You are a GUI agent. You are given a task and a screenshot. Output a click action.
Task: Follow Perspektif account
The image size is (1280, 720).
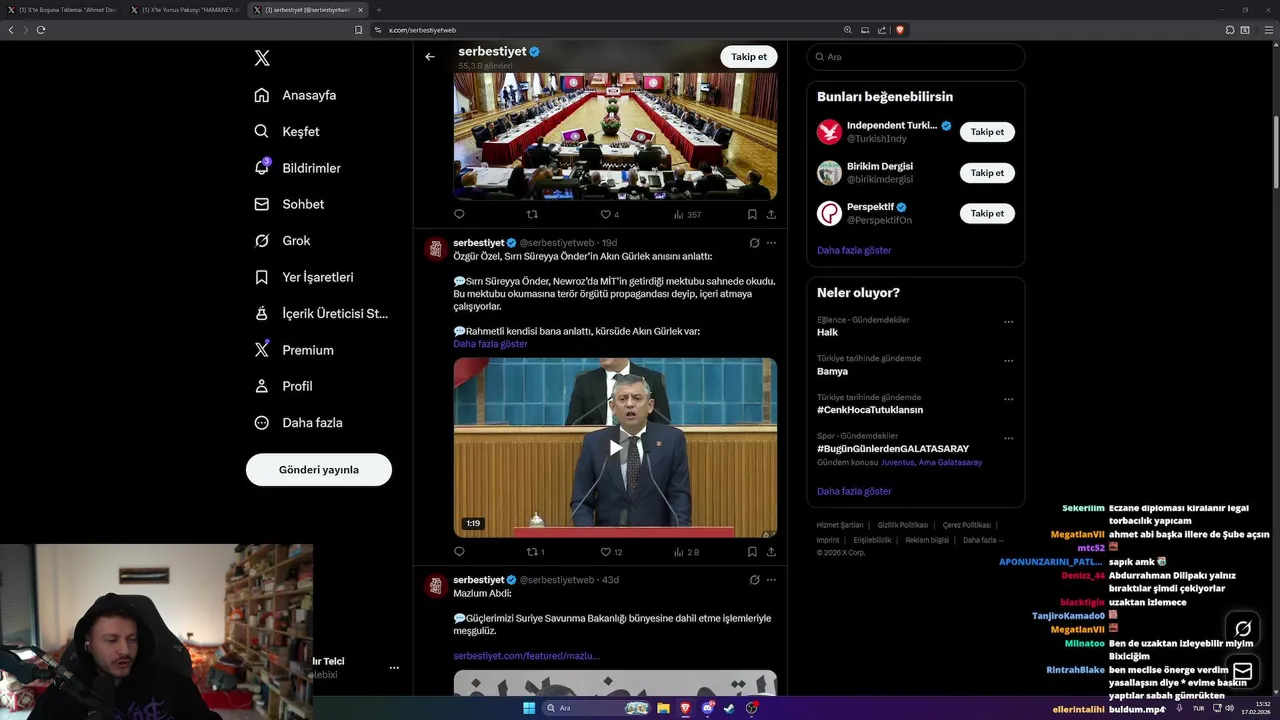[x=987, y=213]
